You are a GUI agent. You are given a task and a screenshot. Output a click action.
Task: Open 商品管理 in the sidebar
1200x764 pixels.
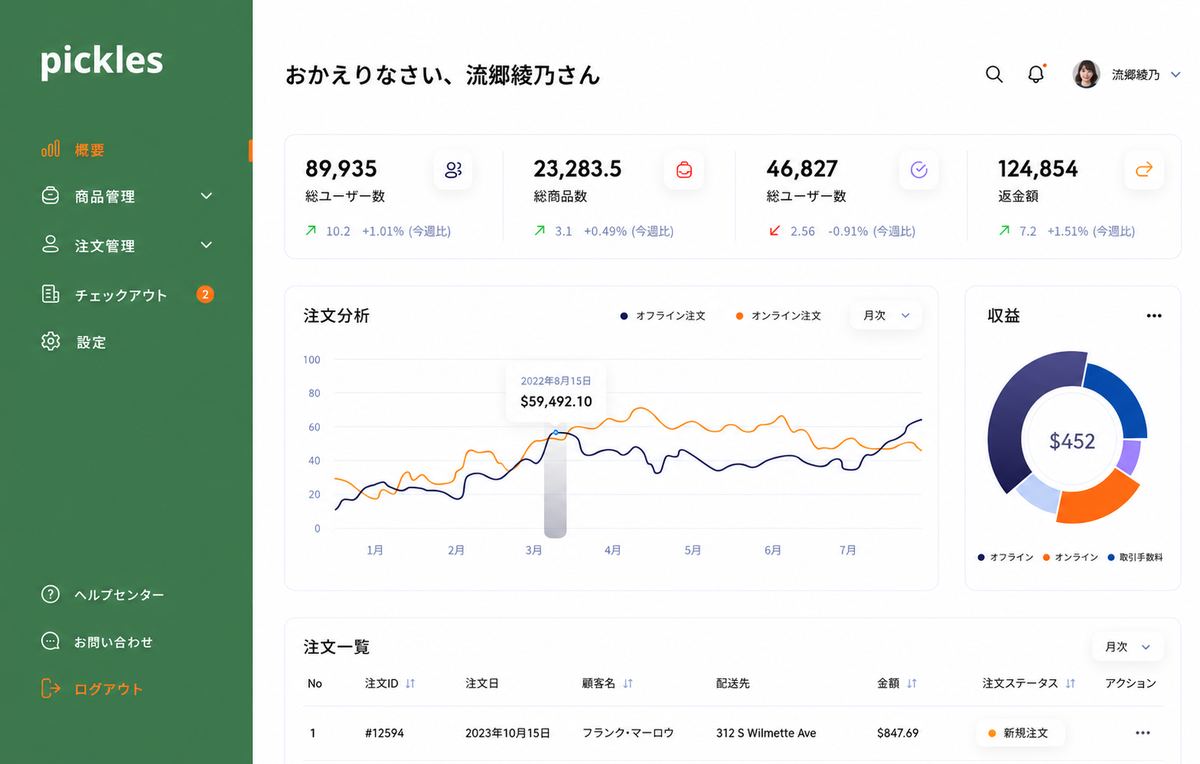105,197
